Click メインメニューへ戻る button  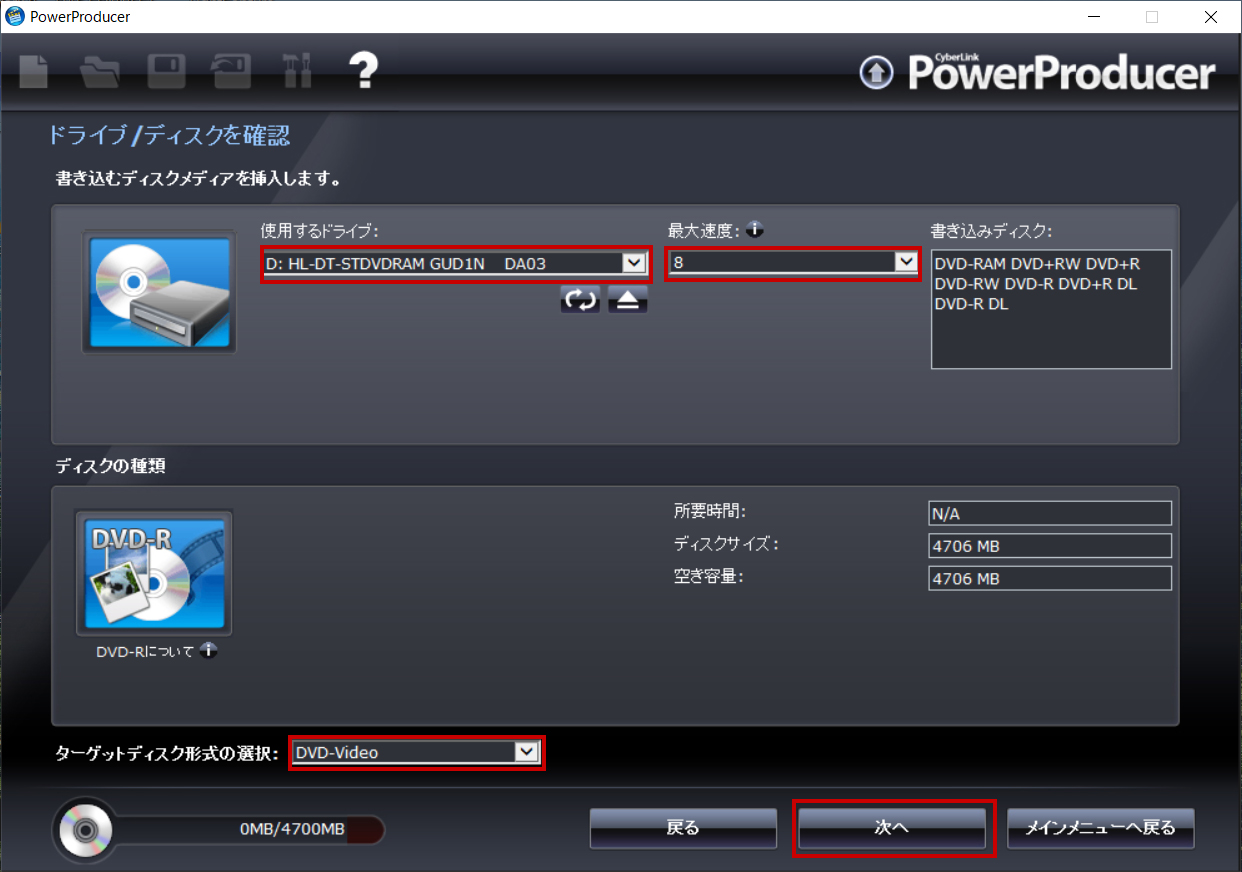click(x=1100, y=828)
